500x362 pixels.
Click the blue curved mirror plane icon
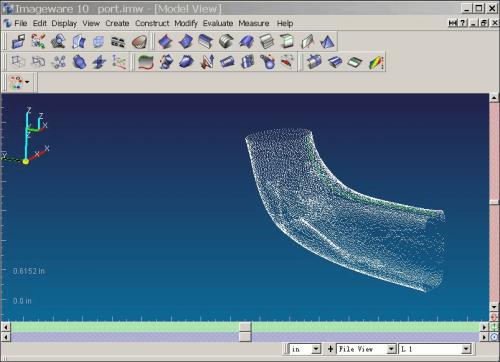(79, 42)
